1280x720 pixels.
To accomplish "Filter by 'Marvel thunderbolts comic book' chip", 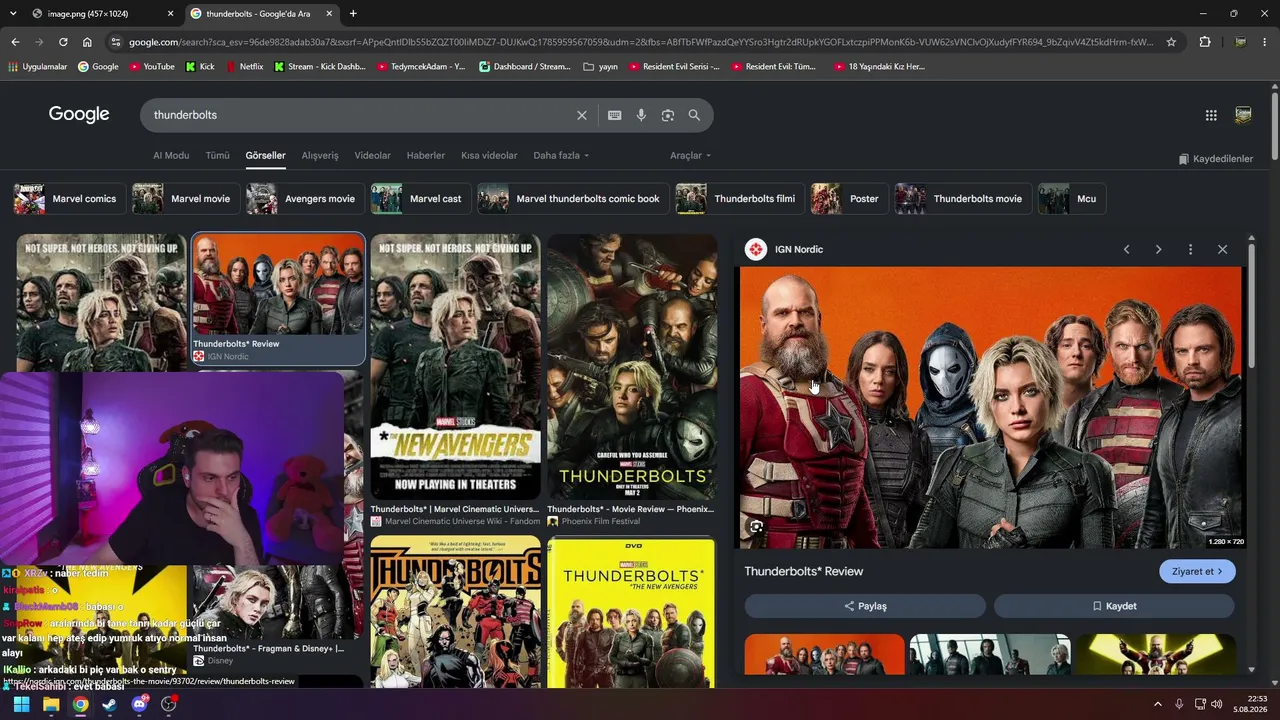I will pos(572,199).
